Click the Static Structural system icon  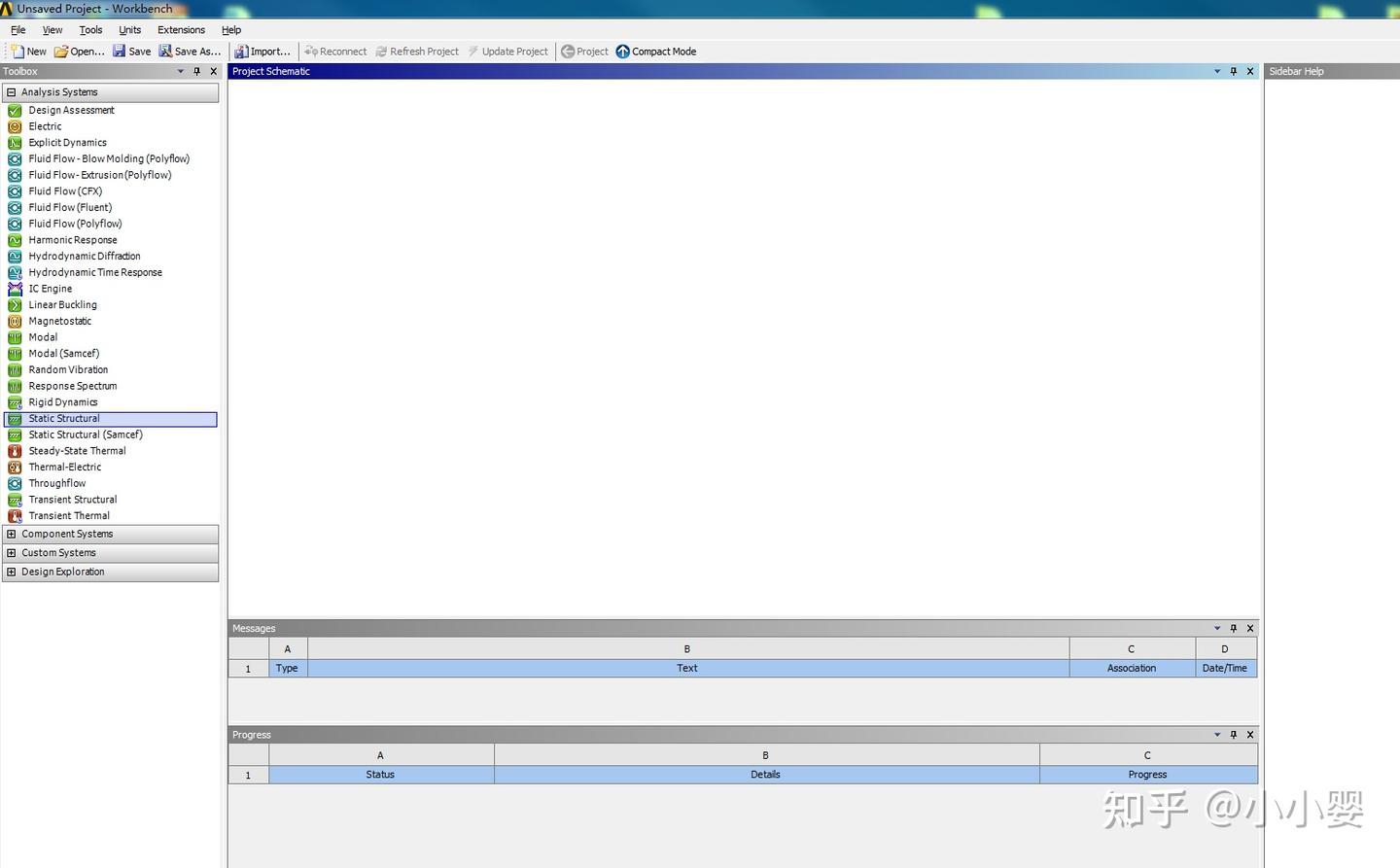point(15,419)
